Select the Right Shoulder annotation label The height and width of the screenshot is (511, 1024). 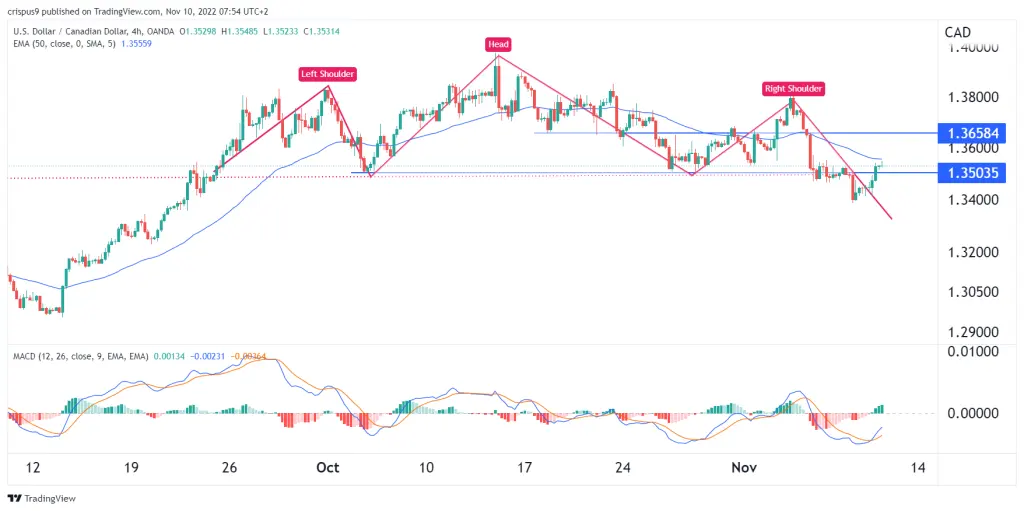(793, 89)
